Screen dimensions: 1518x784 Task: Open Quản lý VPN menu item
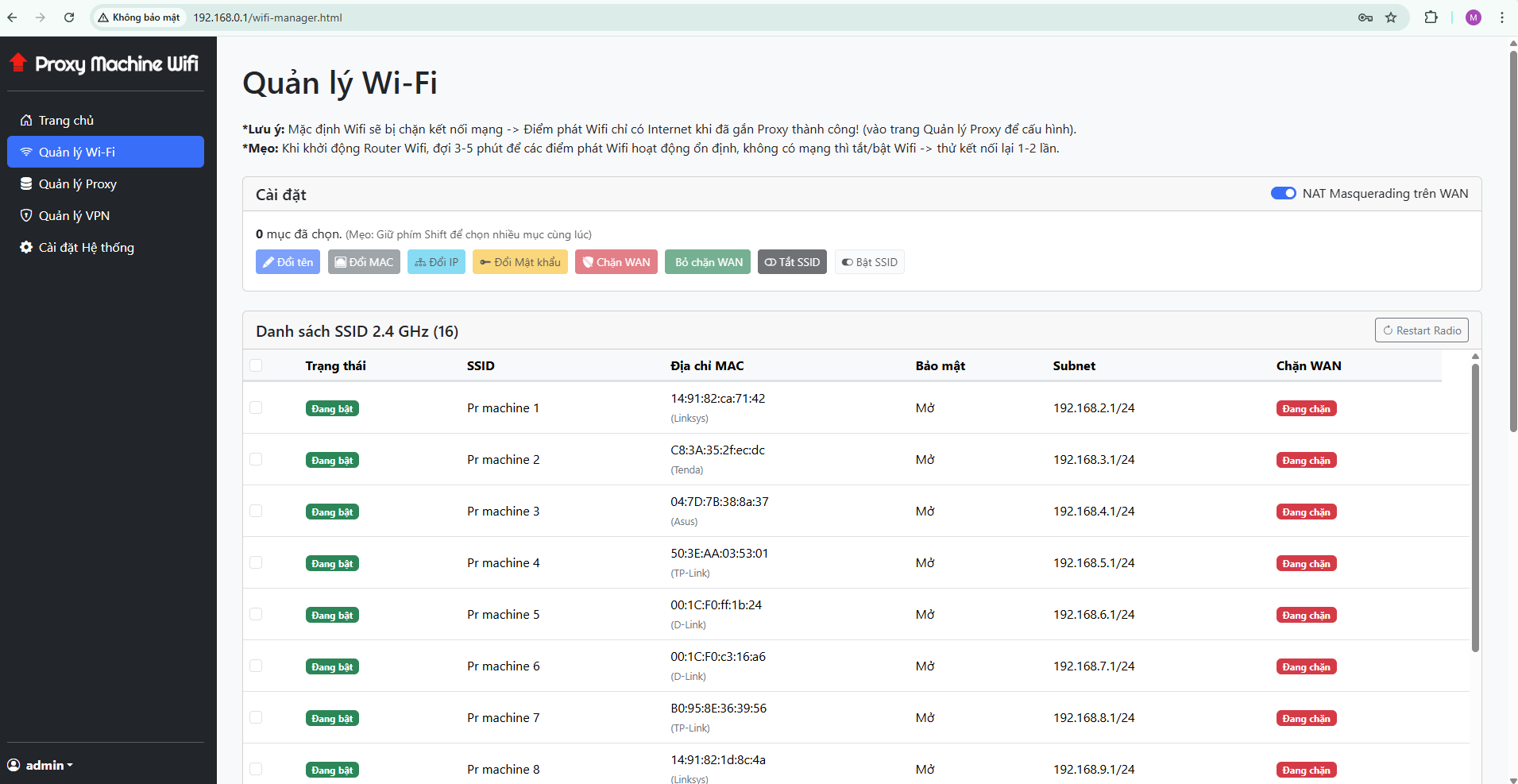click(106, 215)
